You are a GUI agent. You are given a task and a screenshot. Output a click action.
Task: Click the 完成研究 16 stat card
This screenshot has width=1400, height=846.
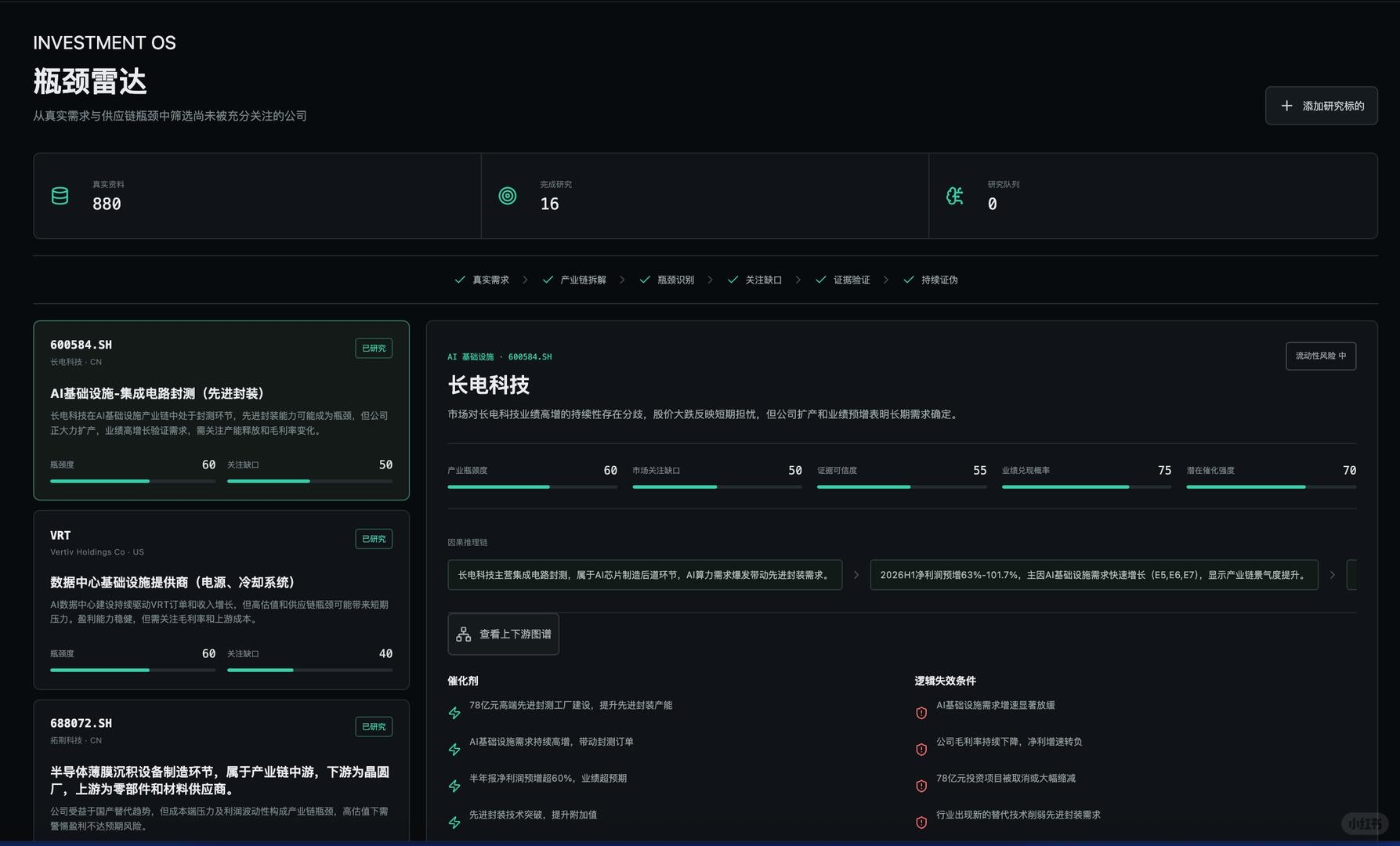click(705, 196)
